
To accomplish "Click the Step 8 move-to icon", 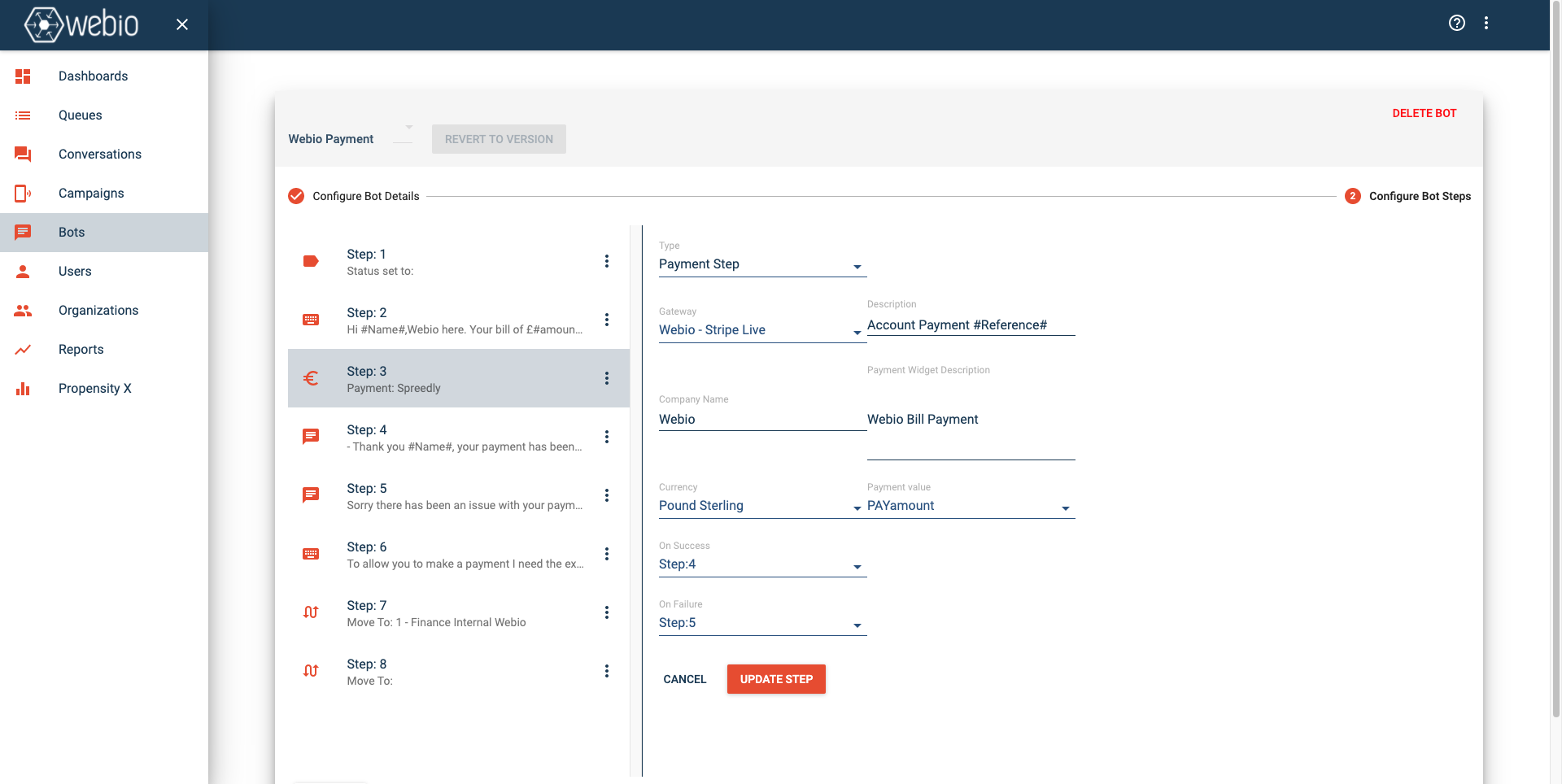I will pos(311,671).
